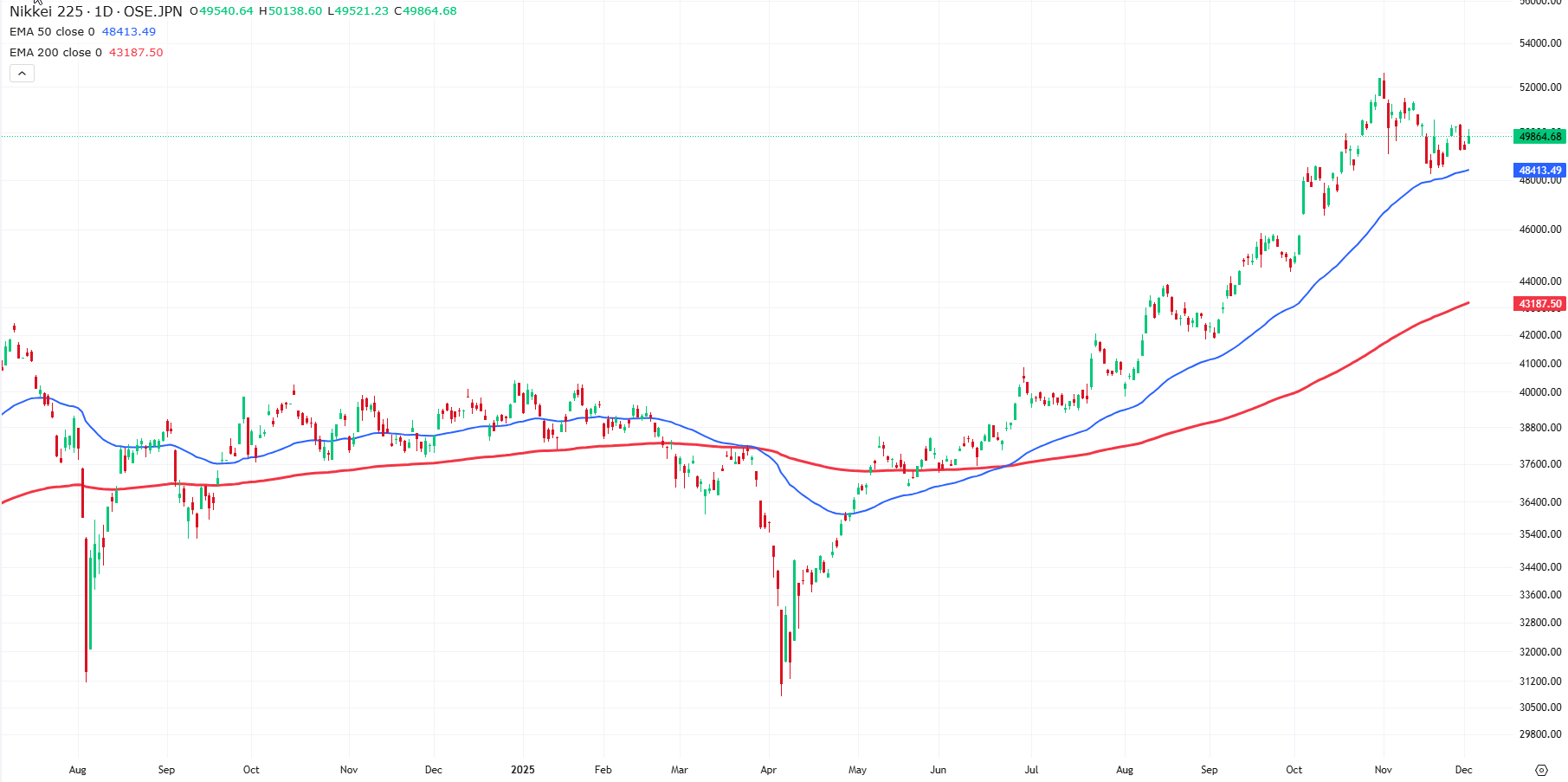Click the red 43187.50 EMA price label

coord(1539,304)
